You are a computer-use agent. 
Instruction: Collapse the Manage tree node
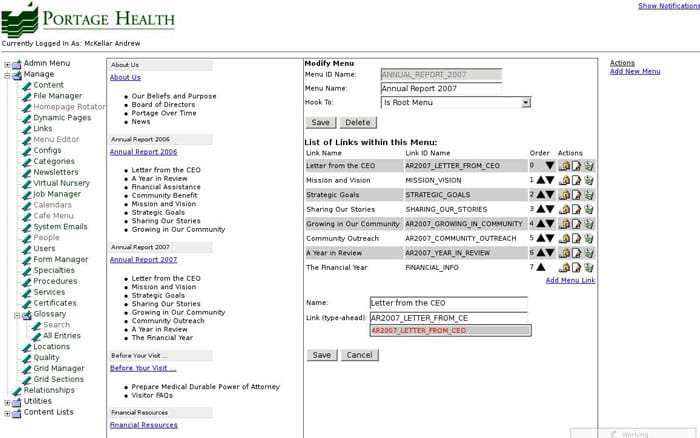(x=7, y=75)
